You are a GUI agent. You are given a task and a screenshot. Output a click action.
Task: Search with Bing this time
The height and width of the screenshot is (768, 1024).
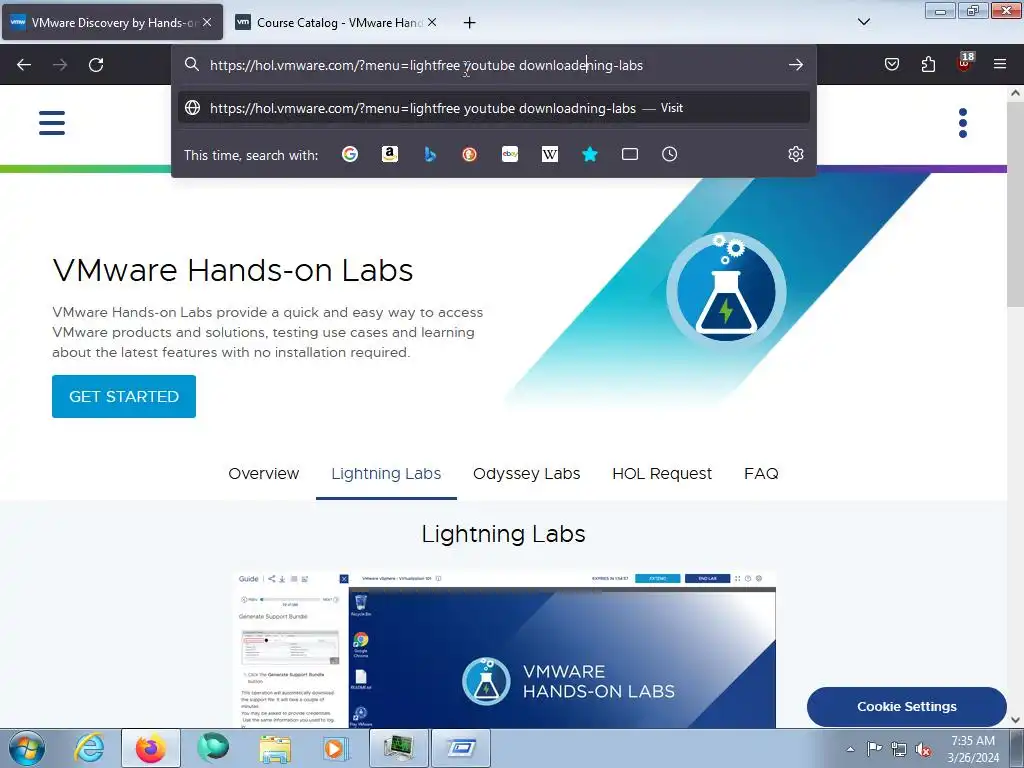pos(430,154)
